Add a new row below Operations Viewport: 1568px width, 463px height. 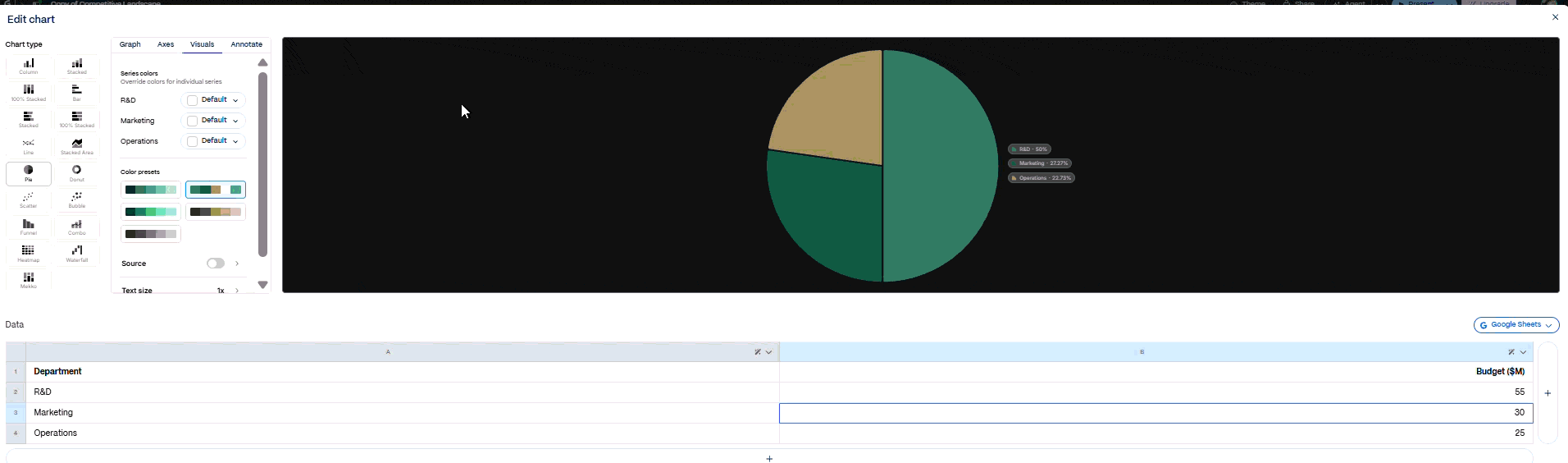(x=769, y=458)
